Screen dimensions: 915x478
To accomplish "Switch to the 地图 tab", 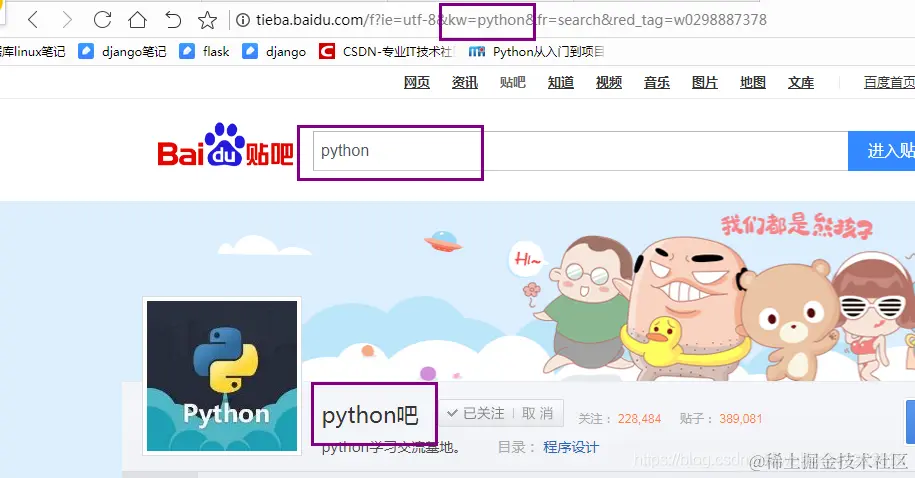I will point(753,83).
